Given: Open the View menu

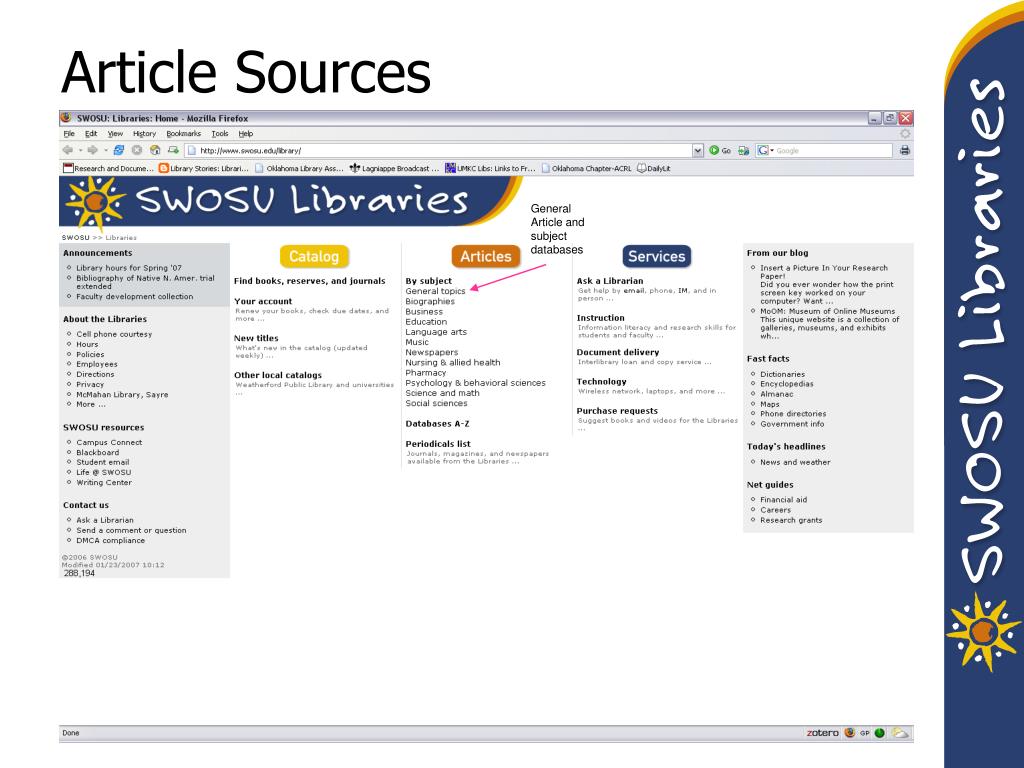Looking at the screenshot, I should coord(116,133).
